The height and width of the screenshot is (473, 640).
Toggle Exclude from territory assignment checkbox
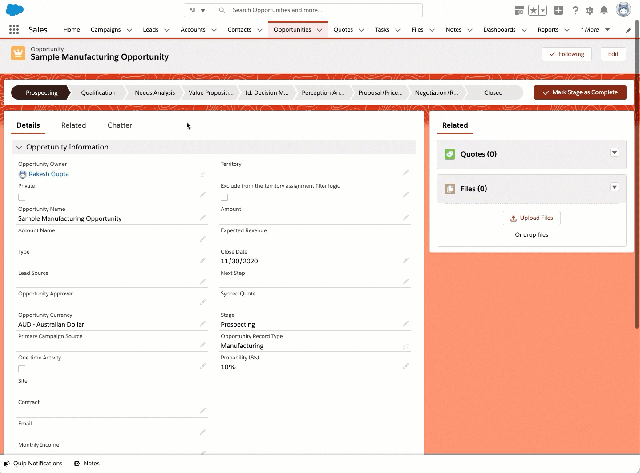tap(225, 197)
